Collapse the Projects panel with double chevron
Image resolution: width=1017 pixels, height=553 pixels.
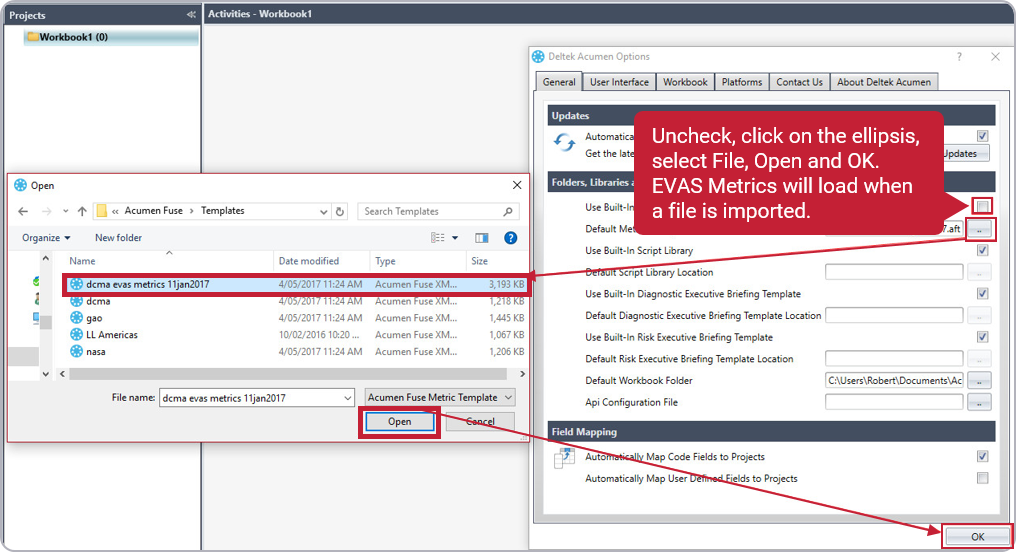pyautogui.click(x=191, y=14)
